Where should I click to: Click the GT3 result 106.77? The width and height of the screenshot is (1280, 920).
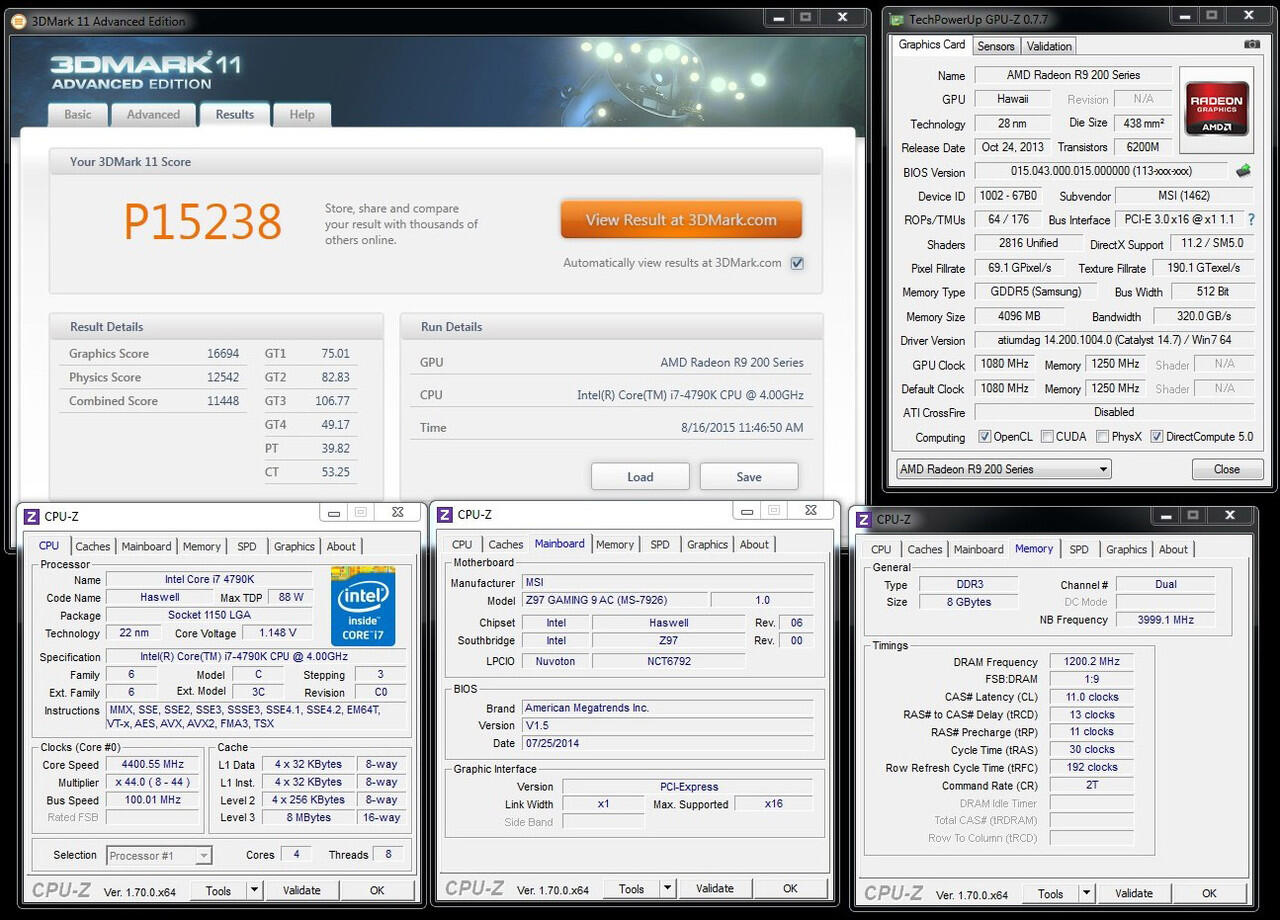[332, 401]
